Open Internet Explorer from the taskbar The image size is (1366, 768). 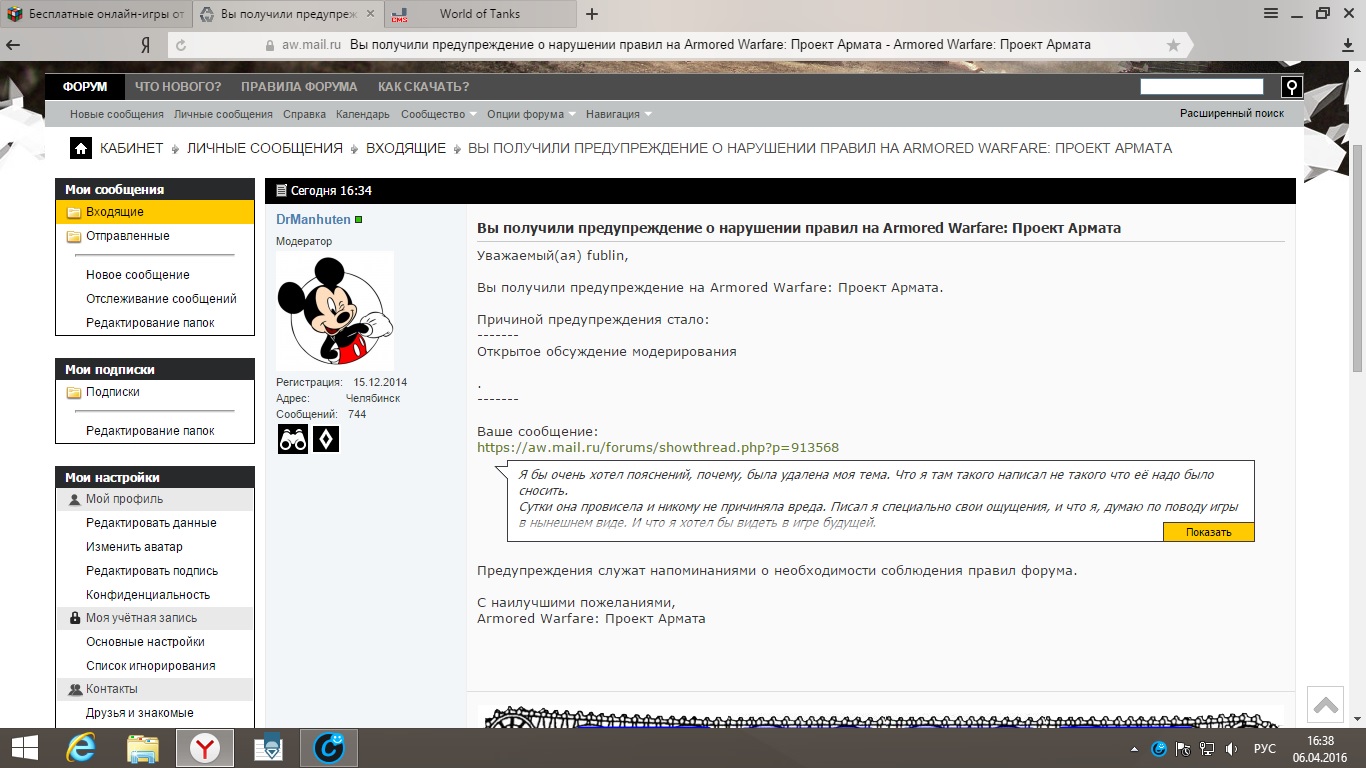pyautogui.click(x=80, y=747)
